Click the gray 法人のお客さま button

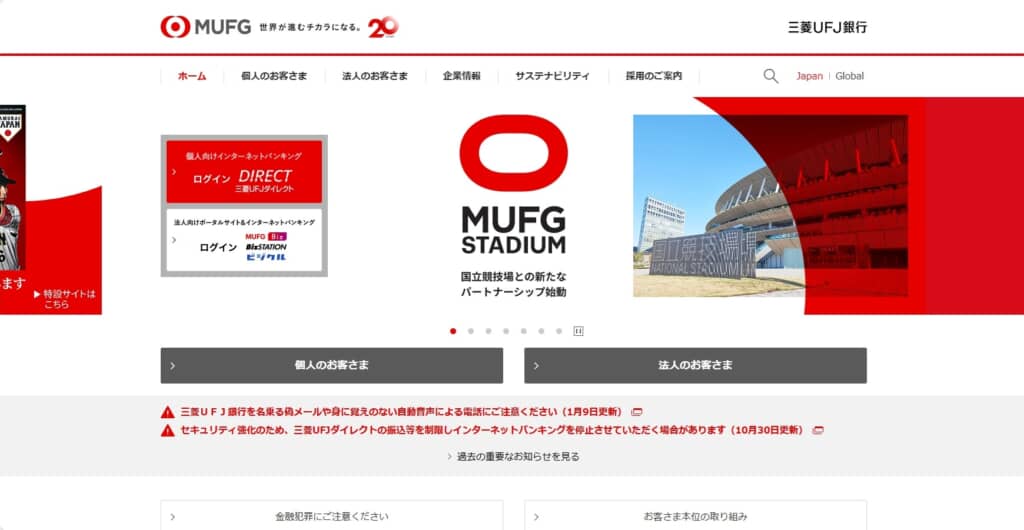pos(696,366)
